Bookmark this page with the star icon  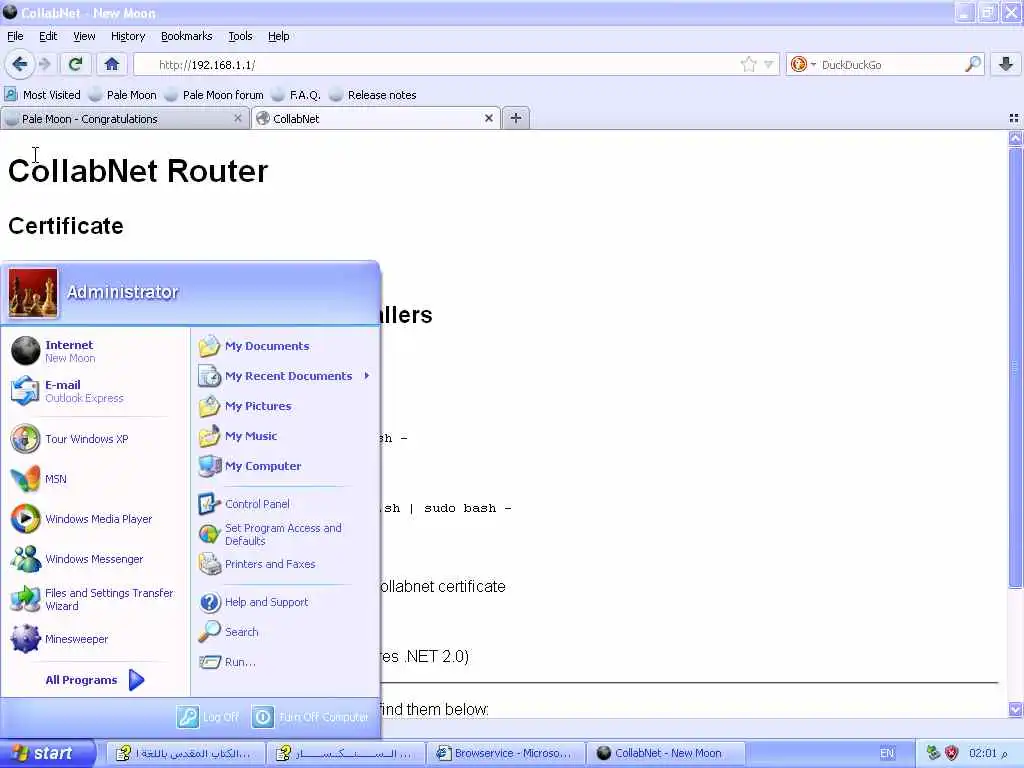coord(748,64)
